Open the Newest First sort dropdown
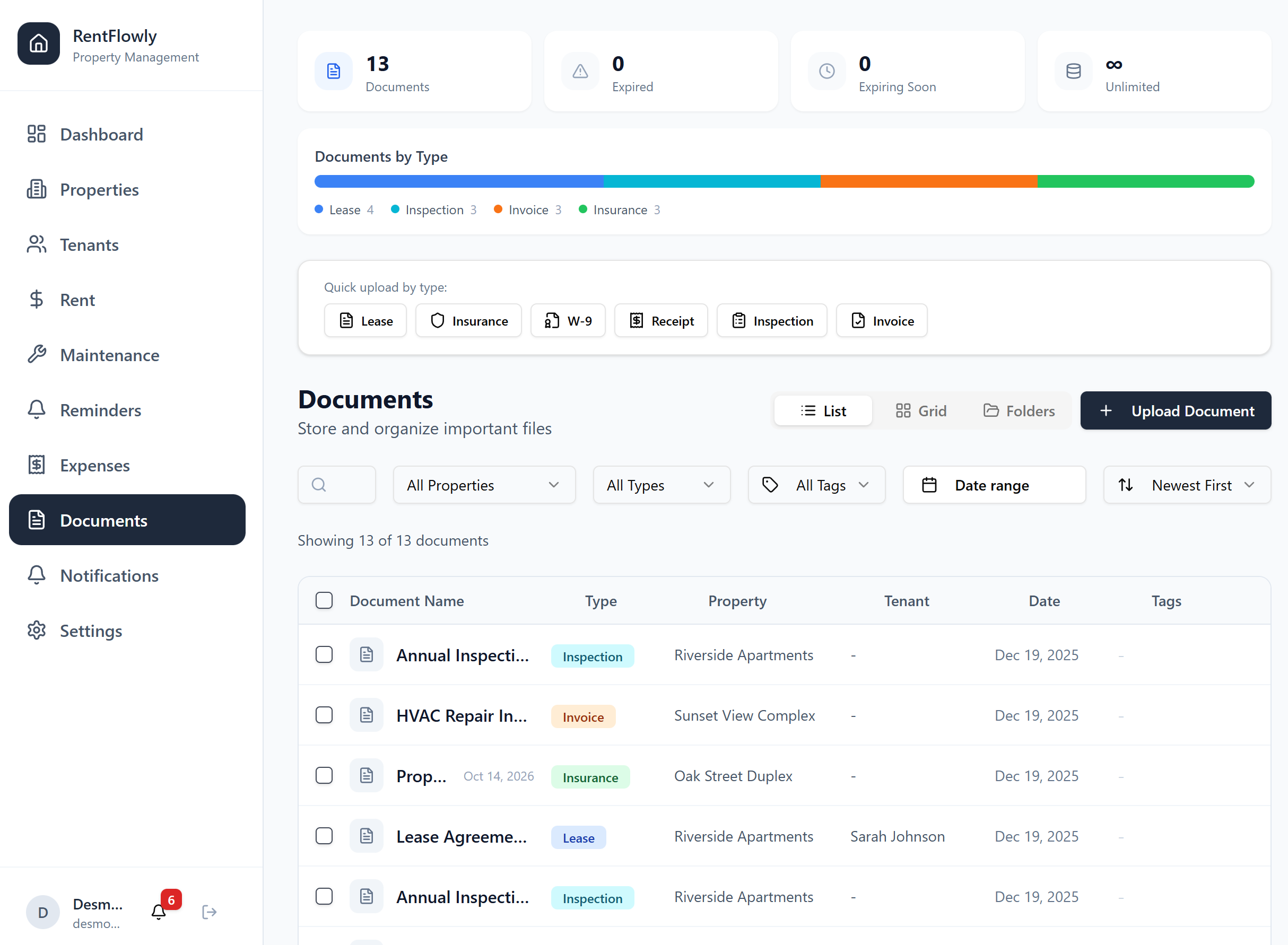This screenshot has width=1288, height=945. click(x=1186, y=485)
